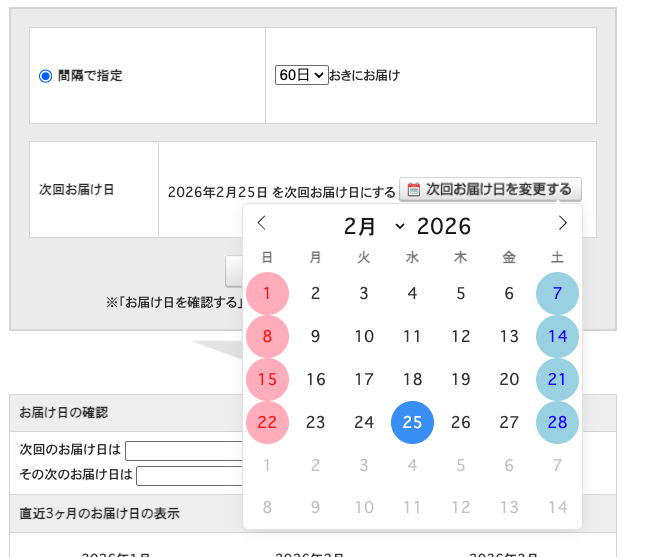Click the その次のお届け日は input field
646x557 pixels.
pyautogui.click(x=190, y=475)
